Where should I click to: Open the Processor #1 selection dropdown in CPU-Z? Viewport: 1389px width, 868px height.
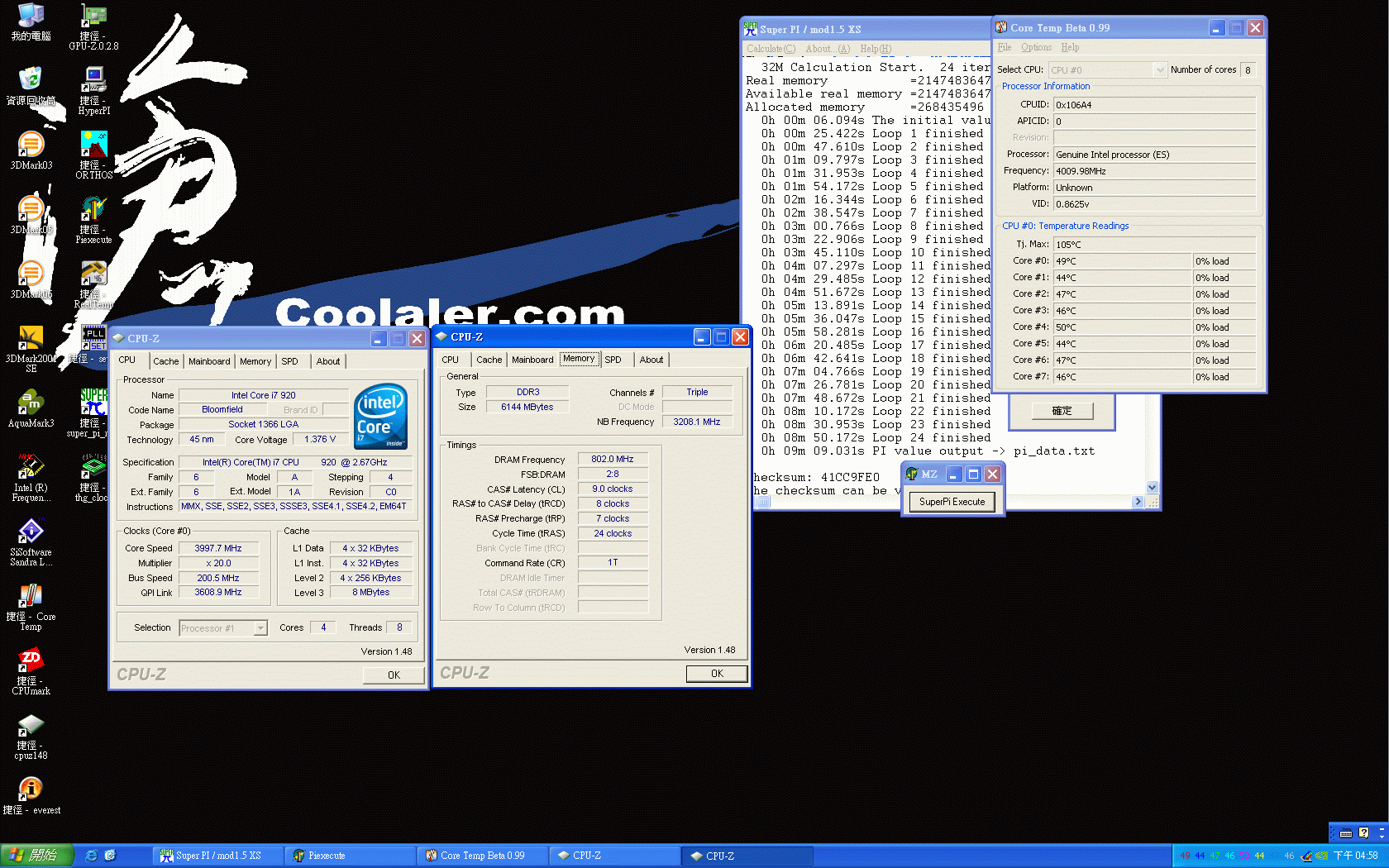[260, 628]
